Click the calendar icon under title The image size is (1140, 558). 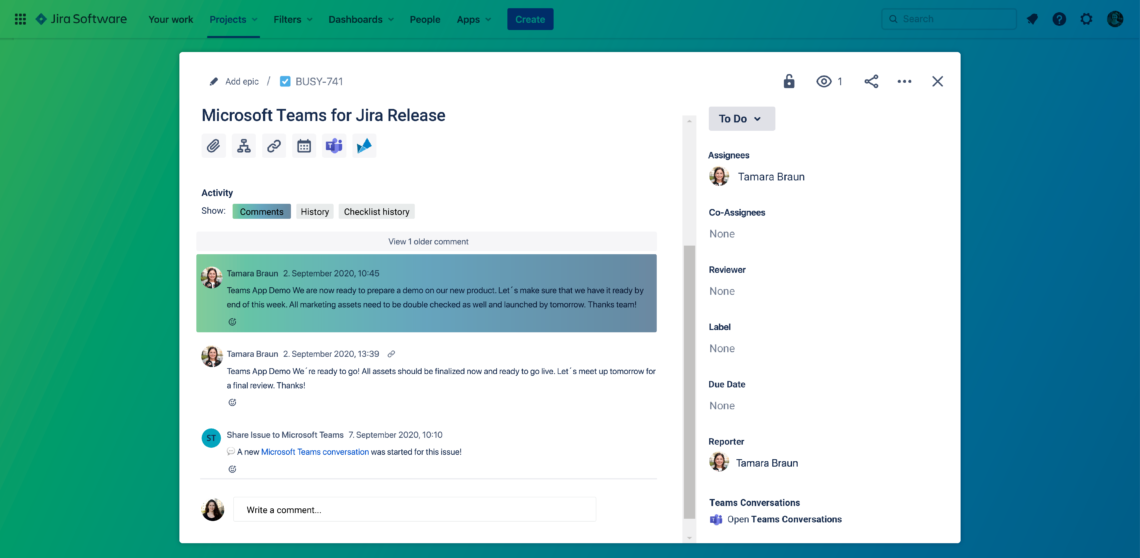click(x=304, y=146)
